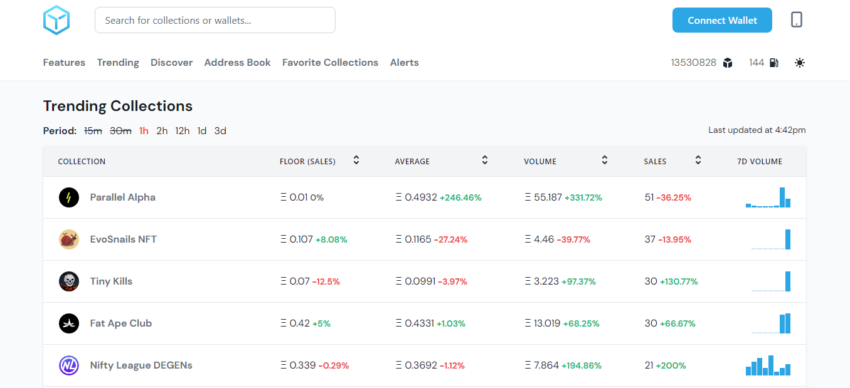850x388 pixels.
Task: Open the EvoSnails NFT snail avatar
Action: pos(69,239)
